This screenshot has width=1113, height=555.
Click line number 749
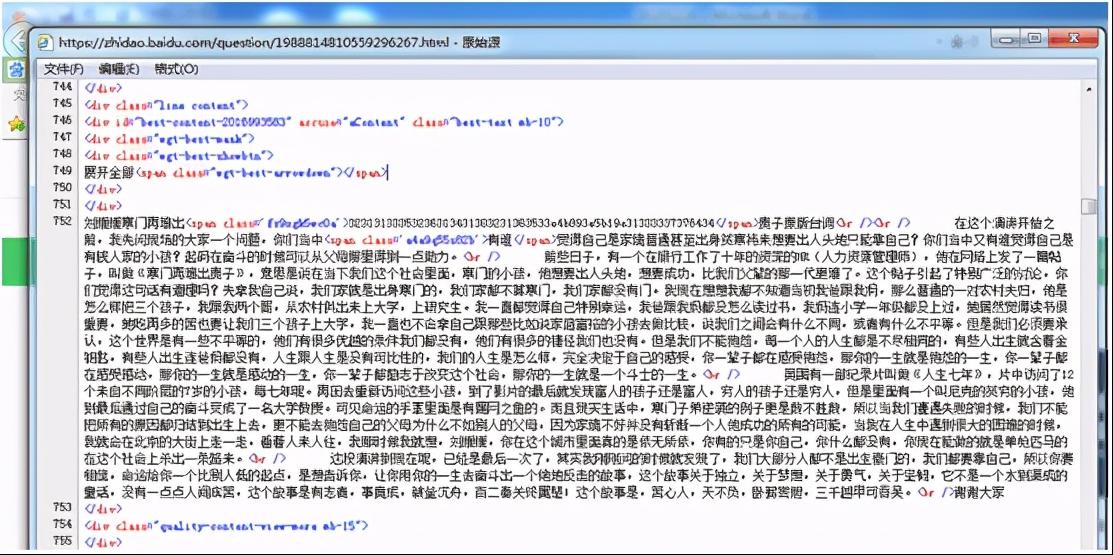click(x=62, y=170)
